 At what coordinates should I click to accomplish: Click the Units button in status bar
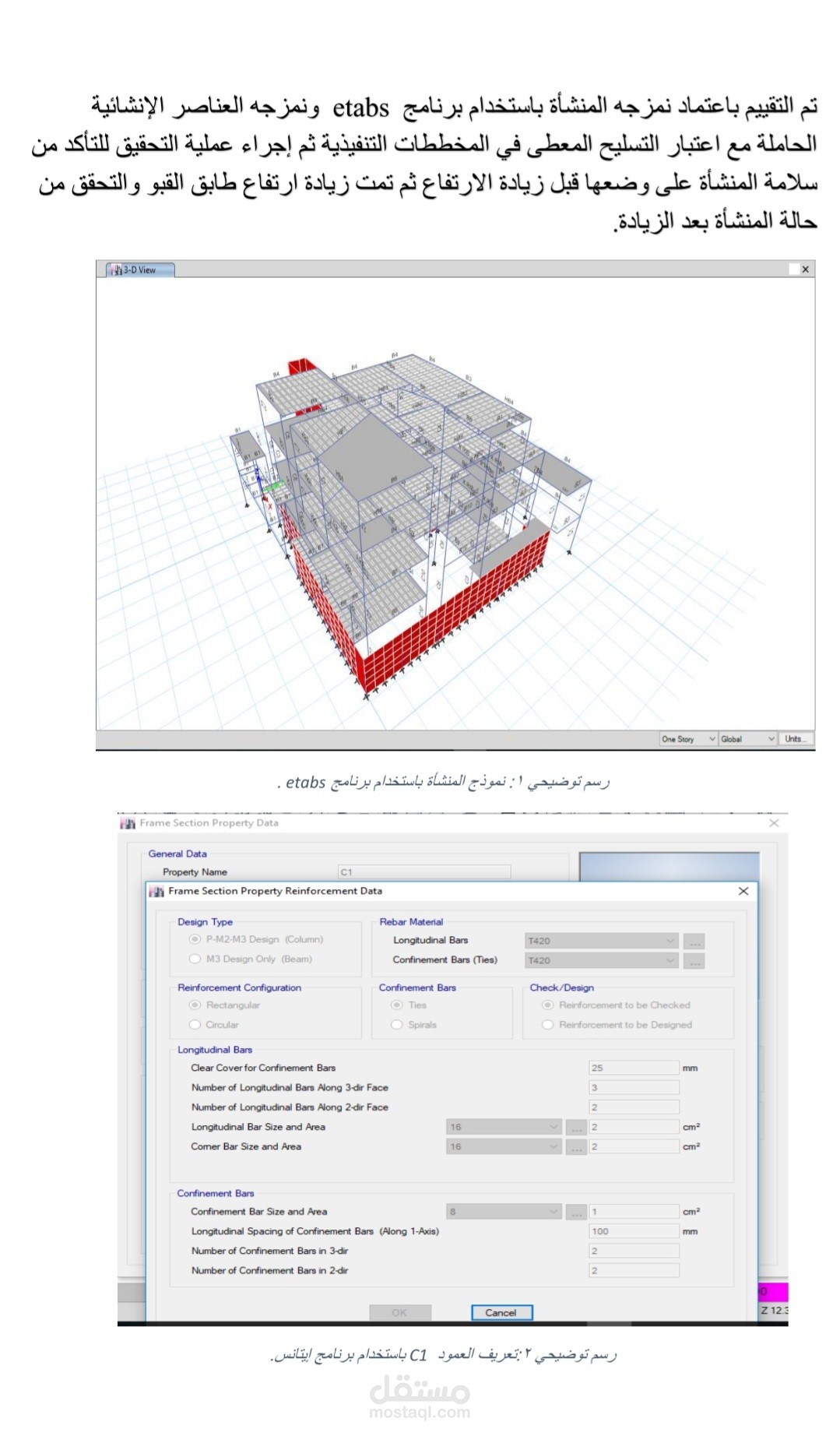click(x=796, y=739)
